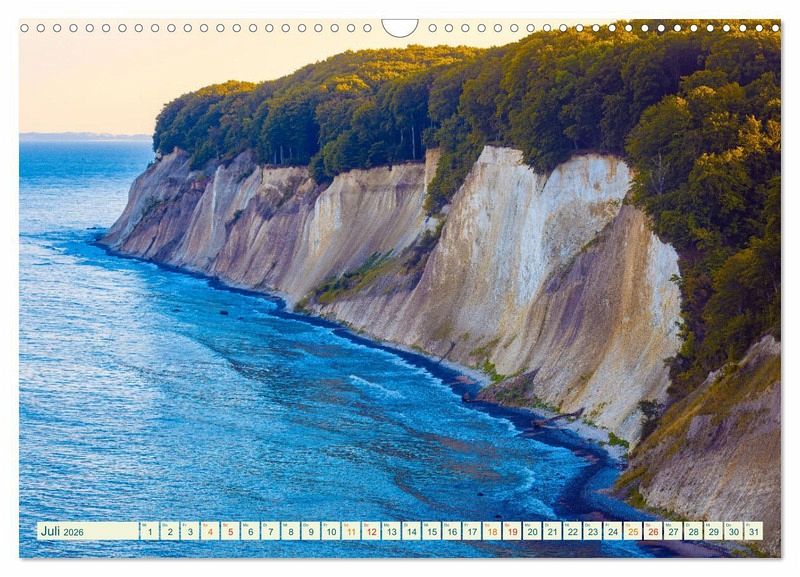The width and height of the screenshot is (800, 577).
Task: Click the red day 12 cell
Action: click(371, 531)
